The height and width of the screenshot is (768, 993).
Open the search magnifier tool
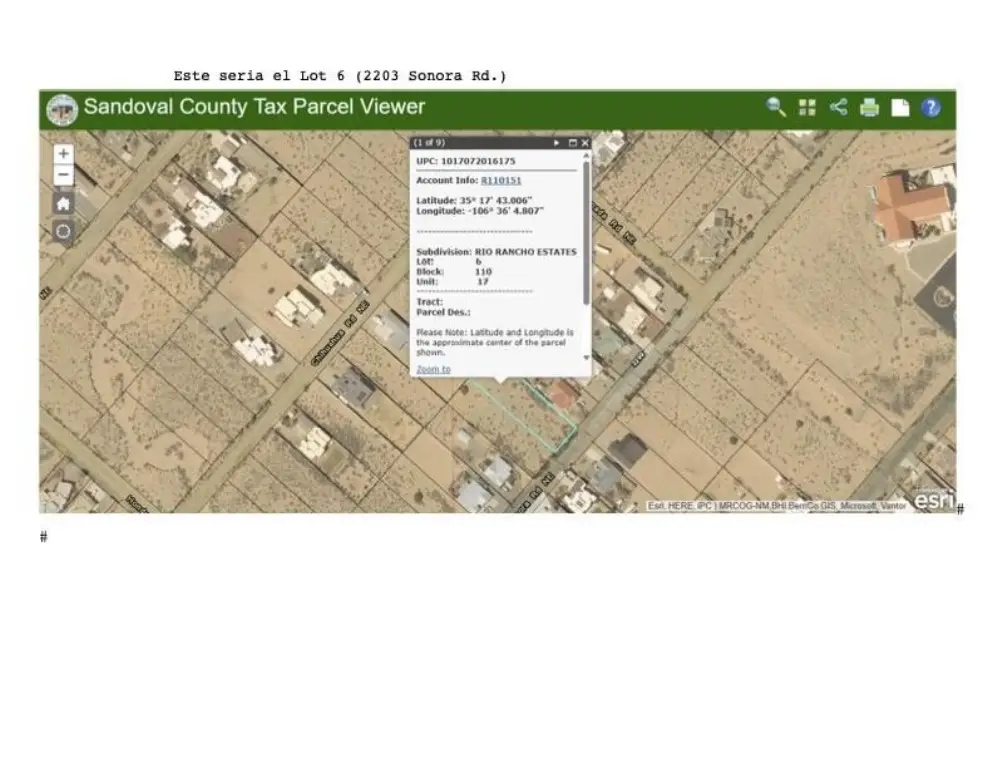click(x=776, y=107)
